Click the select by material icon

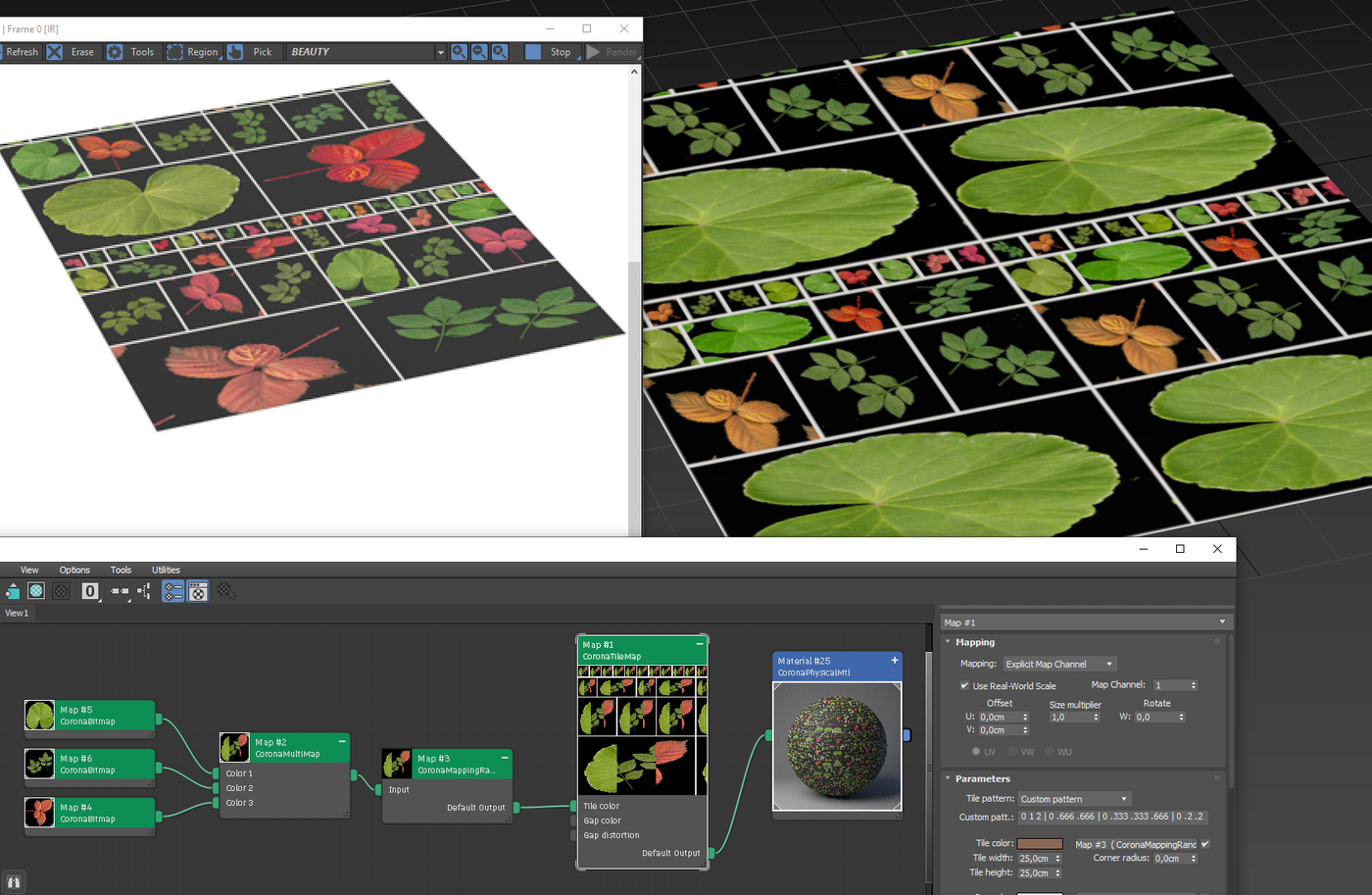[x=225, y=591]
